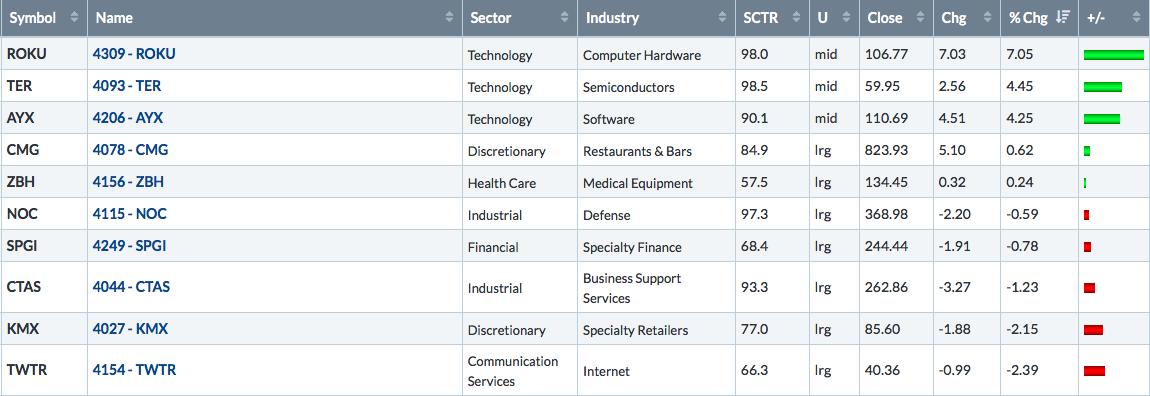
Task: Click the sort arrows beside Close header
Action: 920,18
